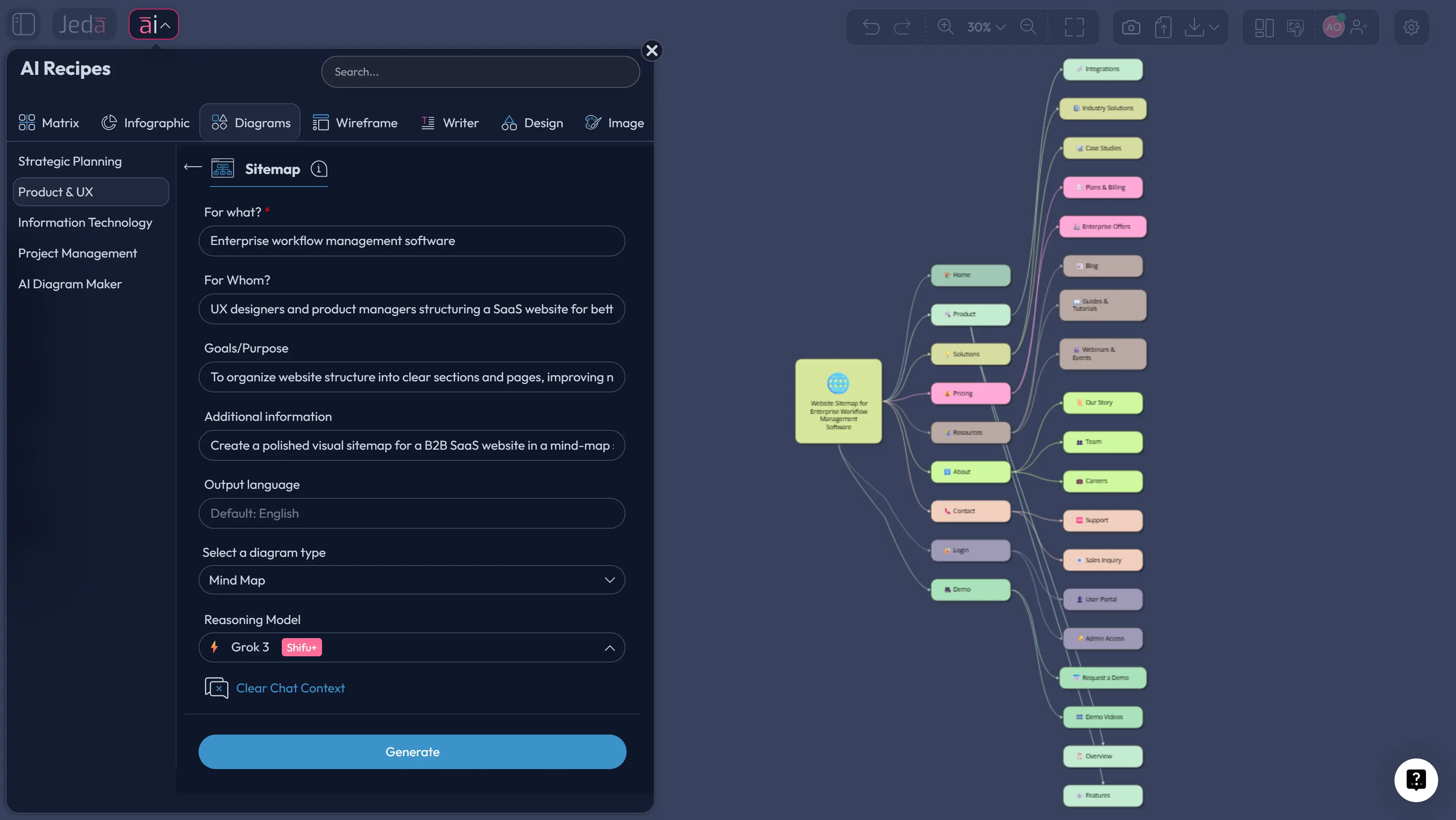Take a snapshot using the camera icon
Viewport: 1456px width, 820px height.
pyautogui.click(x=1131, y=27)
